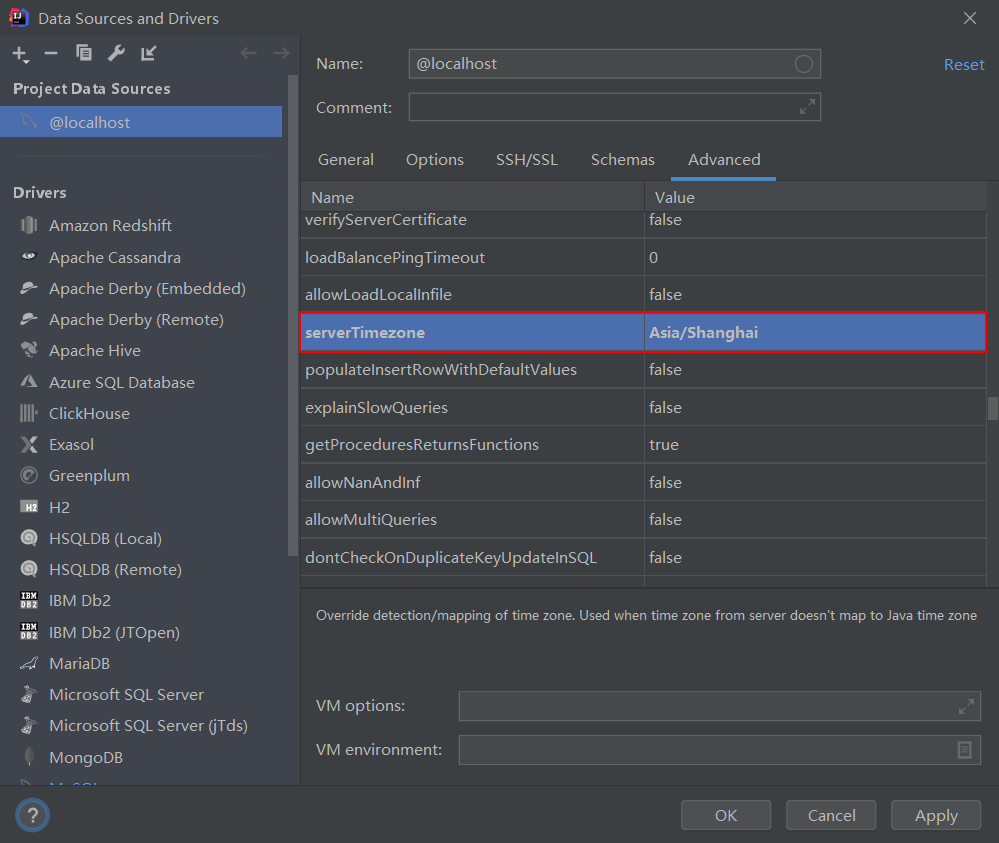The height and width of the screenshot is (843, 999).
Task: Switch to the General tab
Action: pyautogui.click(x=346, y=159)
